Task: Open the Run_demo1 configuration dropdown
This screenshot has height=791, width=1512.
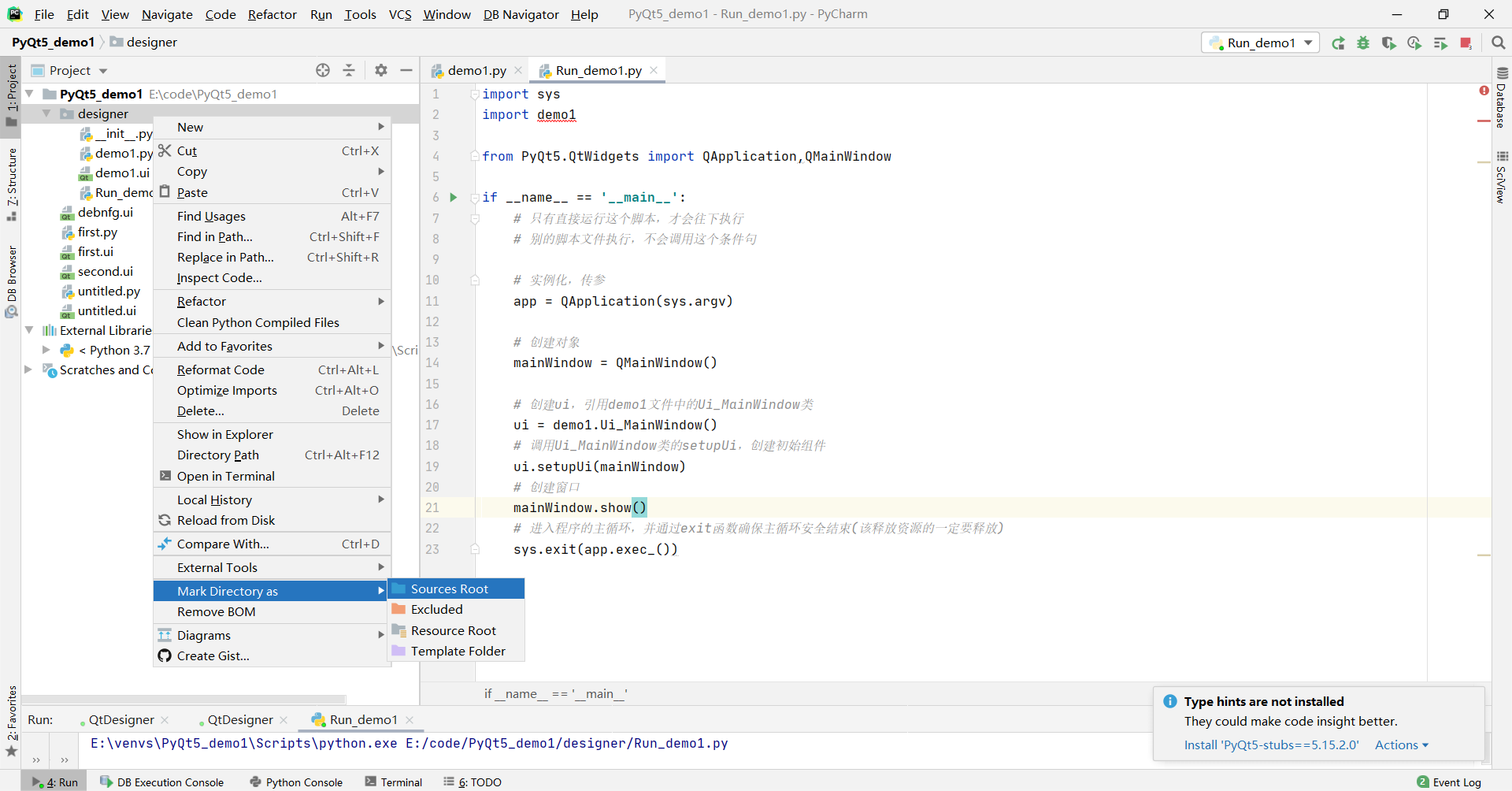Action: point(1260,43)
